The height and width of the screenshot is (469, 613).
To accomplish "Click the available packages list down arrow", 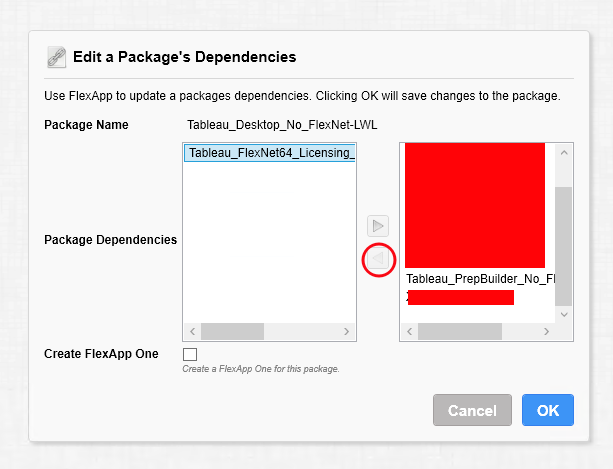I will pyautogui.click(x=564, y=314).
